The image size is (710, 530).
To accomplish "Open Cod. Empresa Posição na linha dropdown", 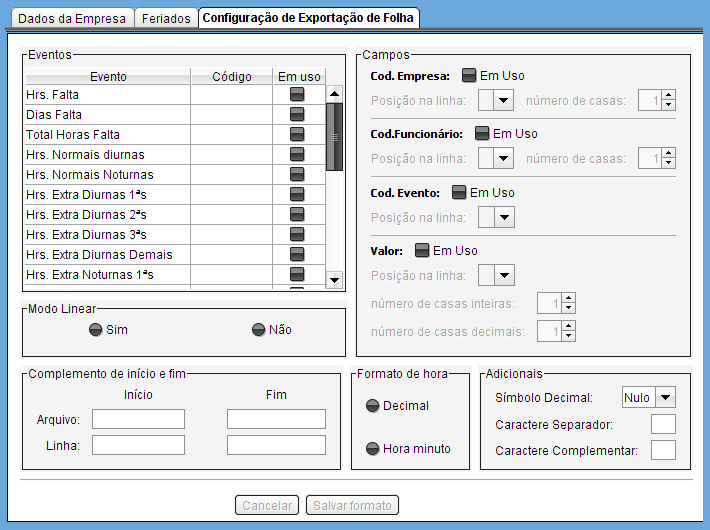I will pos(503,100).
